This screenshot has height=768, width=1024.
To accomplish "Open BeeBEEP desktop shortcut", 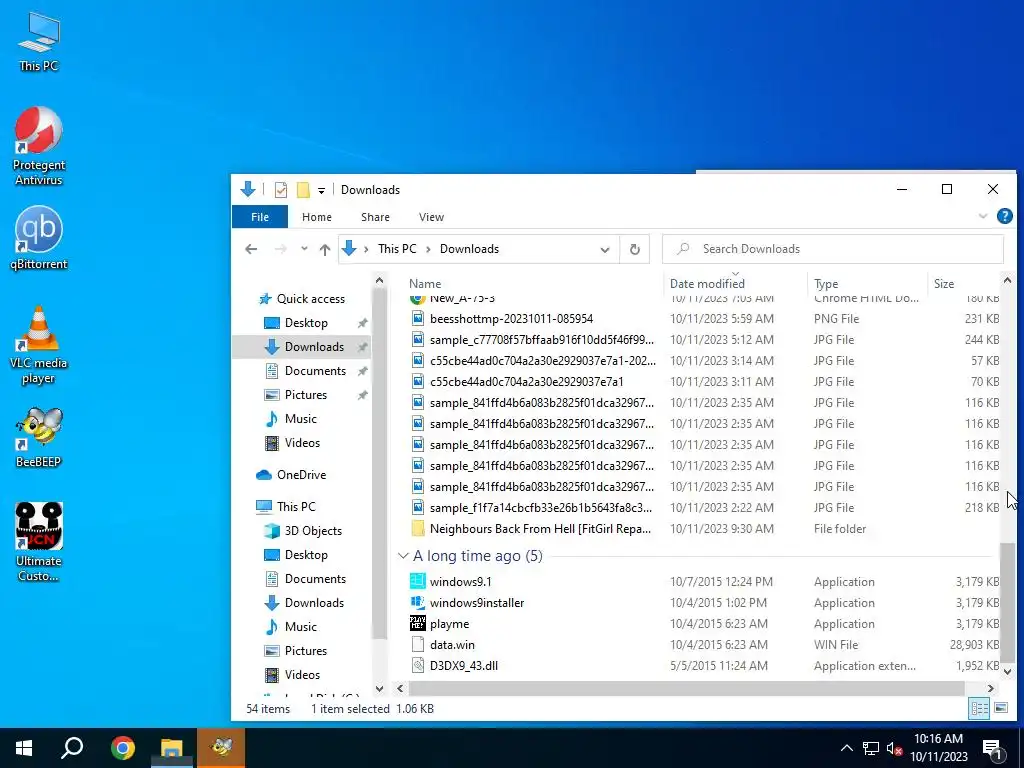I will tap(39, 437).
